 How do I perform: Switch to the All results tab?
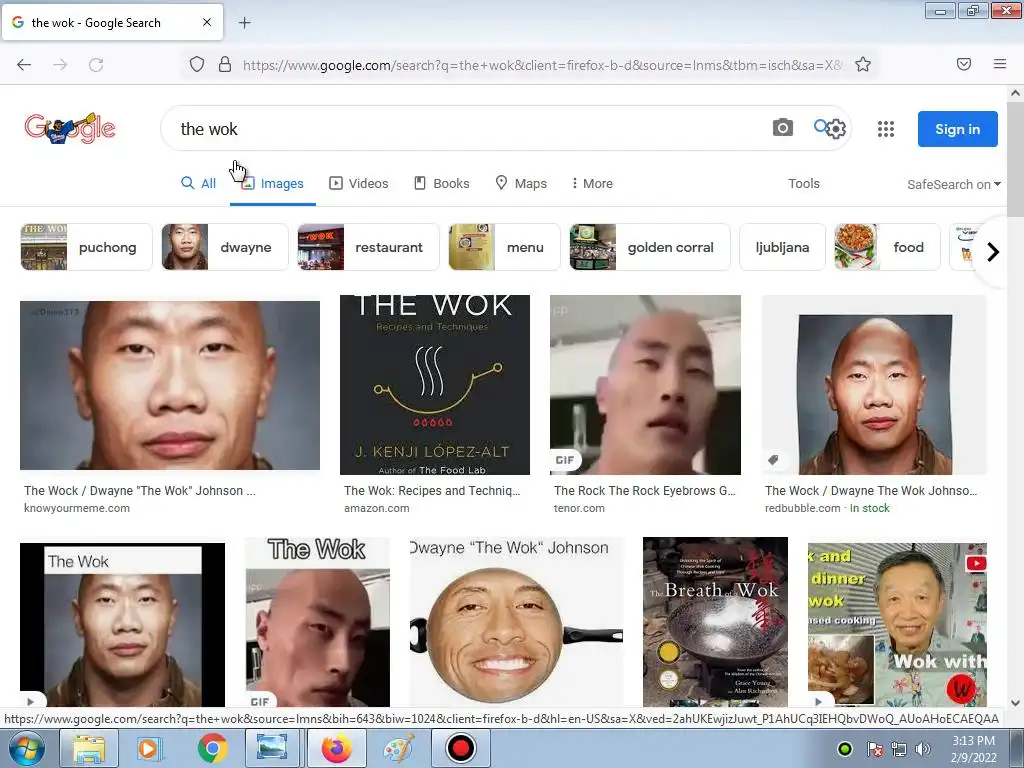point(198,184)
